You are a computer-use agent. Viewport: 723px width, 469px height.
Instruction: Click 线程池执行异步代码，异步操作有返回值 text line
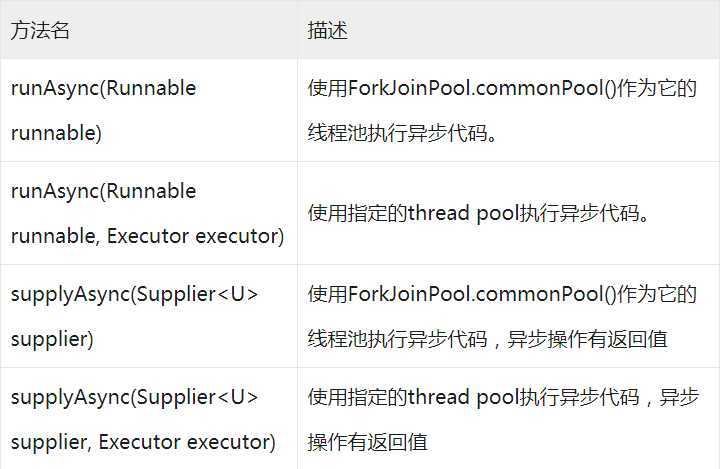(x=488, y=339)
